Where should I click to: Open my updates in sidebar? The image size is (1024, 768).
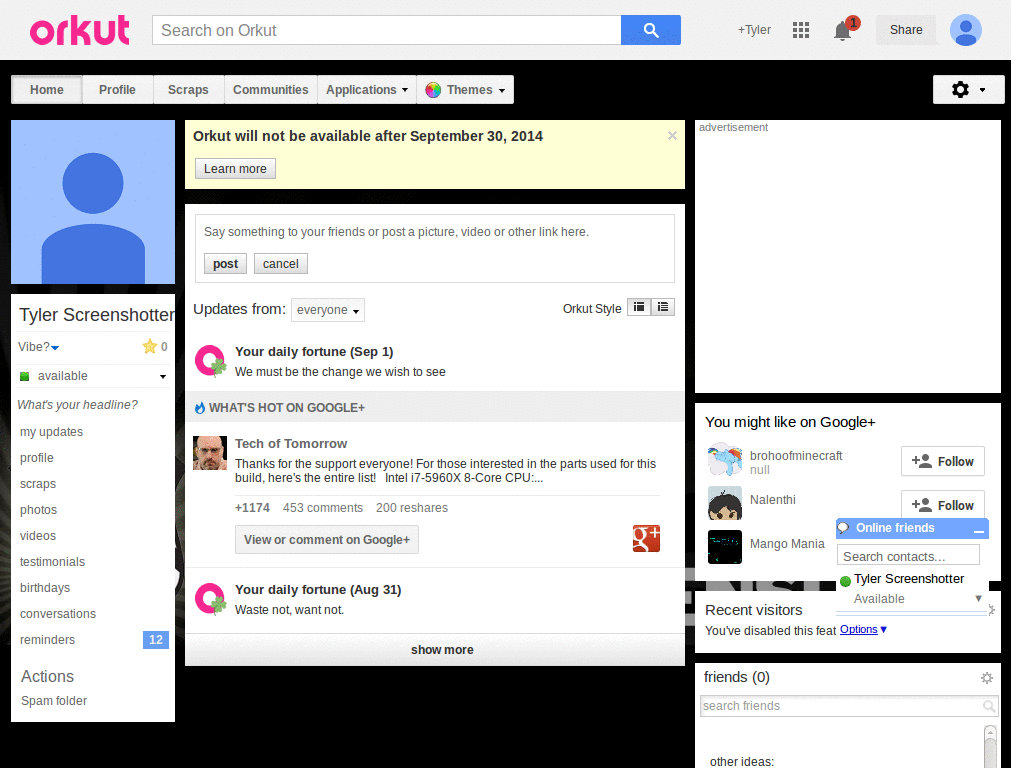(52, 432)
